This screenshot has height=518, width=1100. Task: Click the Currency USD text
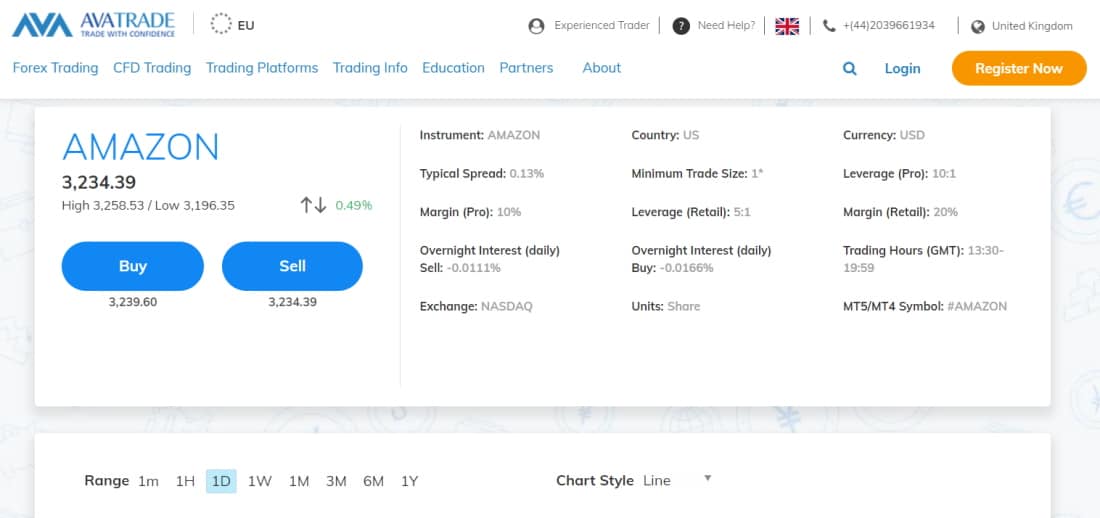pyautogui.click(x=884, y=135)
